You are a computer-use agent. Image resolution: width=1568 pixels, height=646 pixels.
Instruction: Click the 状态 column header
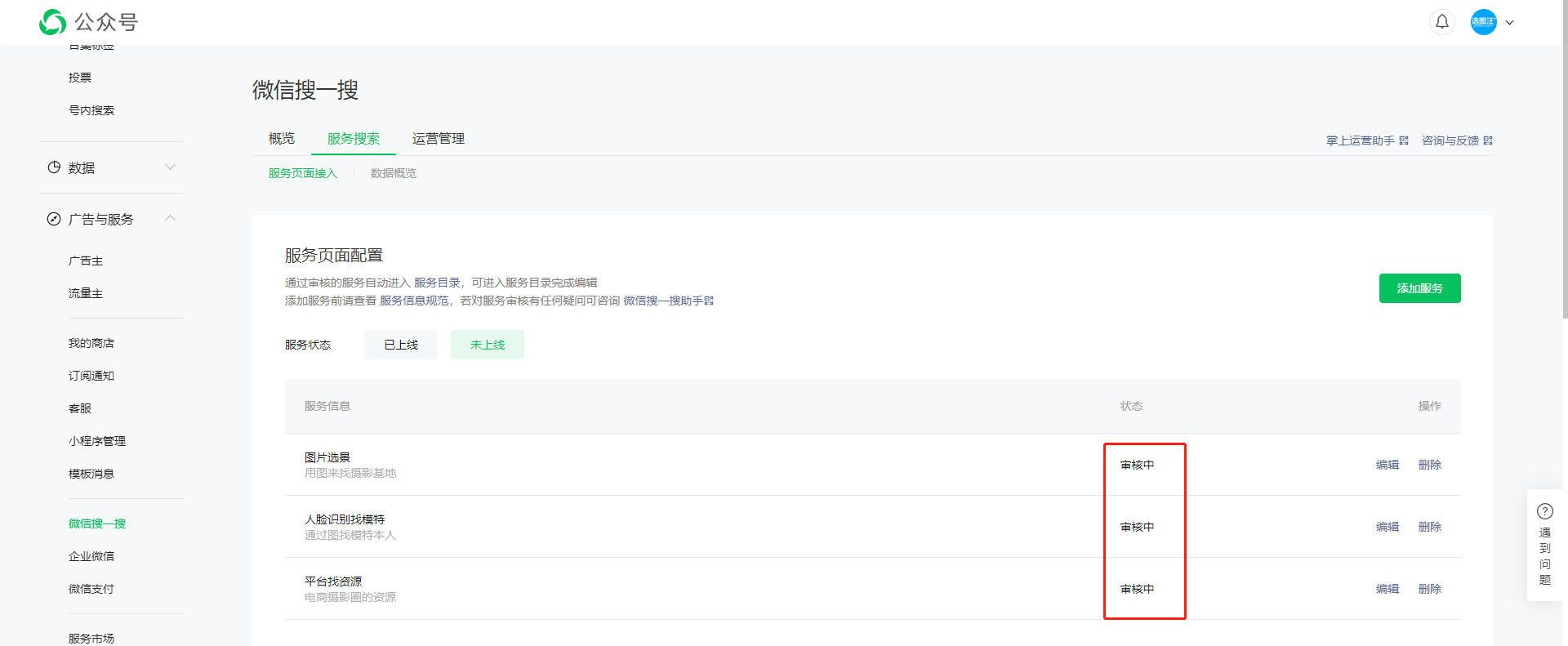click(1131, 406)
